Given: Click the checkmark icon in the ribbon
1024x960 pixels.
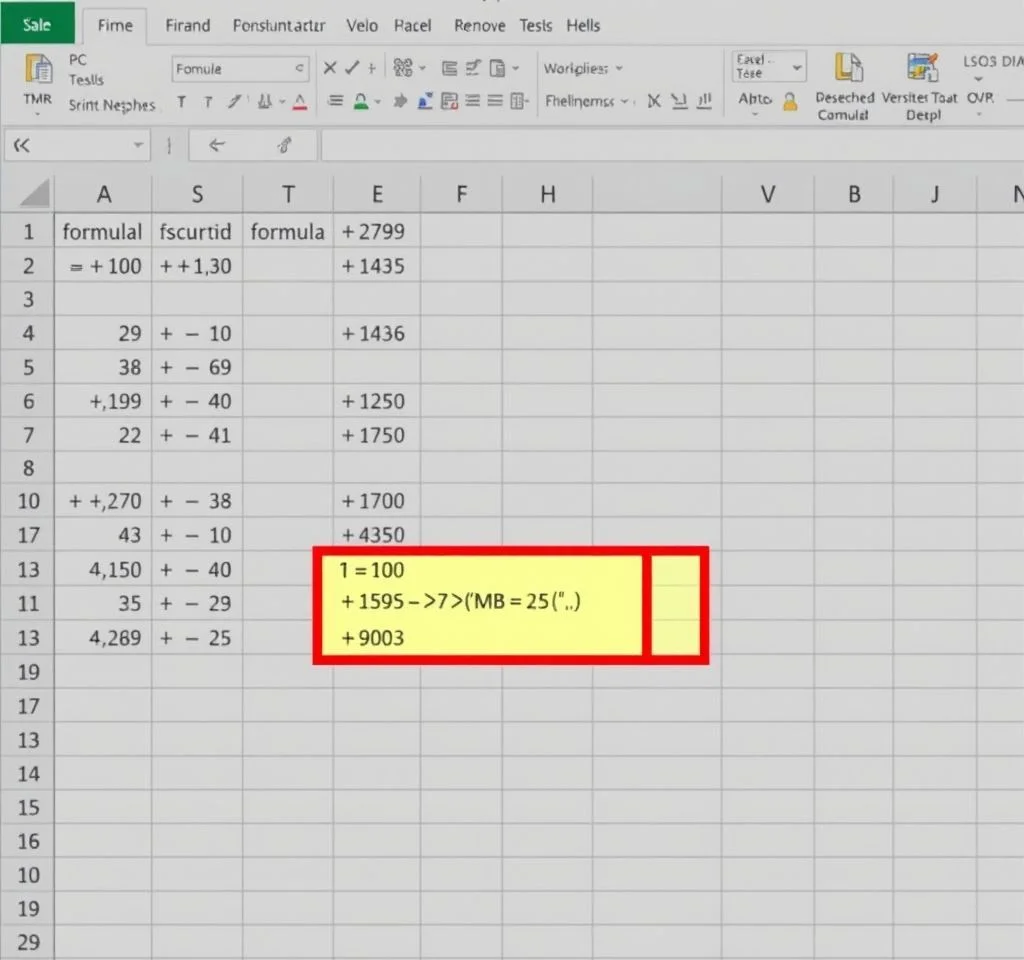Looking at the screenshot, I should coord(351,68).
